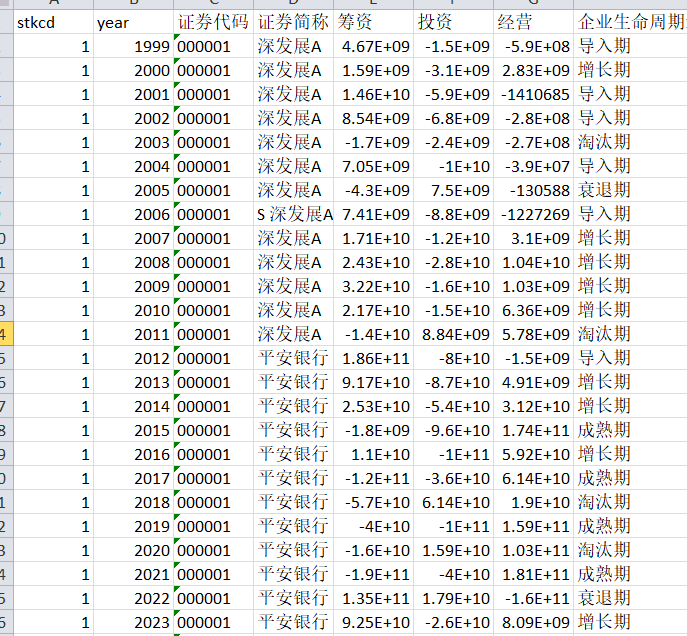Select year cell 2006
687x636 pixels.
click(133, 215)
